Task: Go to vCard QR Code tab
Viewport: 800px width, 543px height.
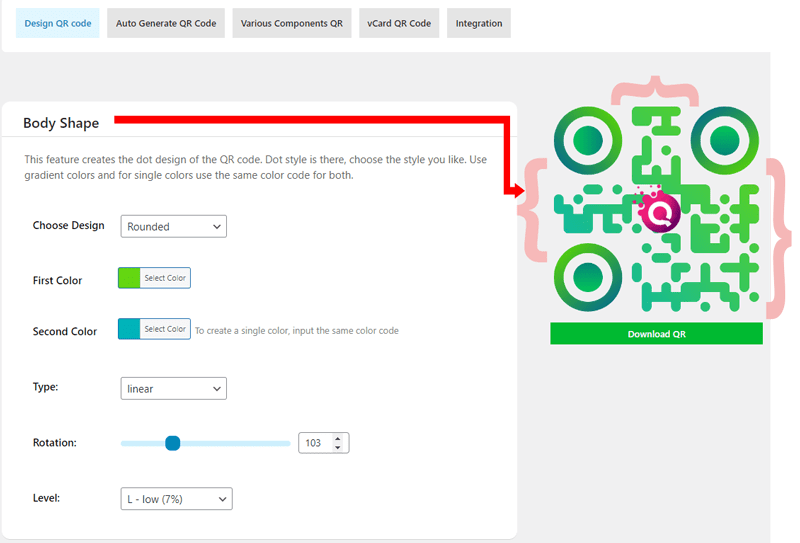Action: 399,23
